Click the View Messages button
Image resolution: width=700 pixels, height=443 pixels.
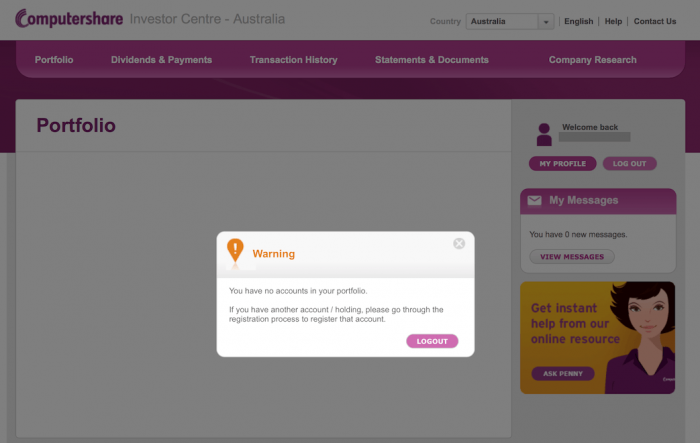click(572, 257)
